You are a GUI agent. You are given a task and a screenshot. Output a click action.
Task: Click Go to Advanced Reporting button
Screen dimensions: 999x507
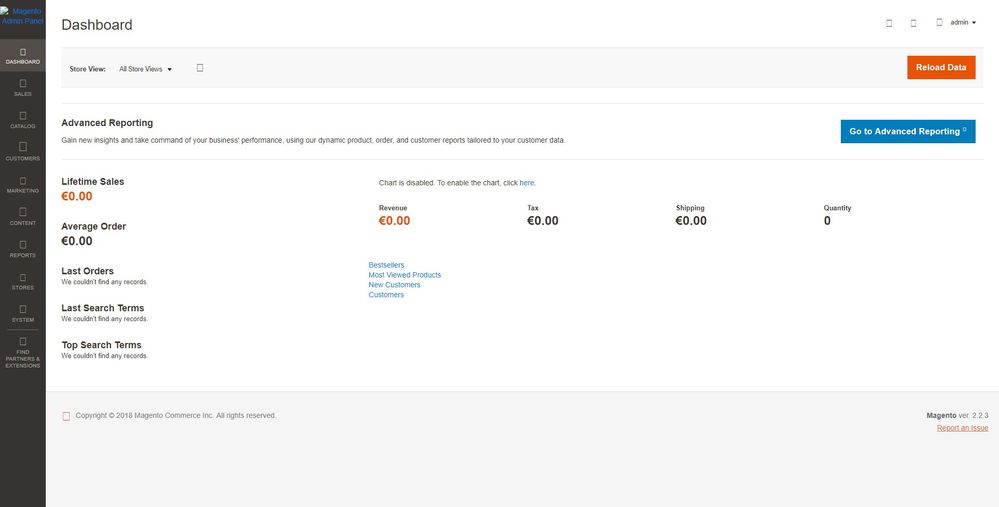point(907,131)
